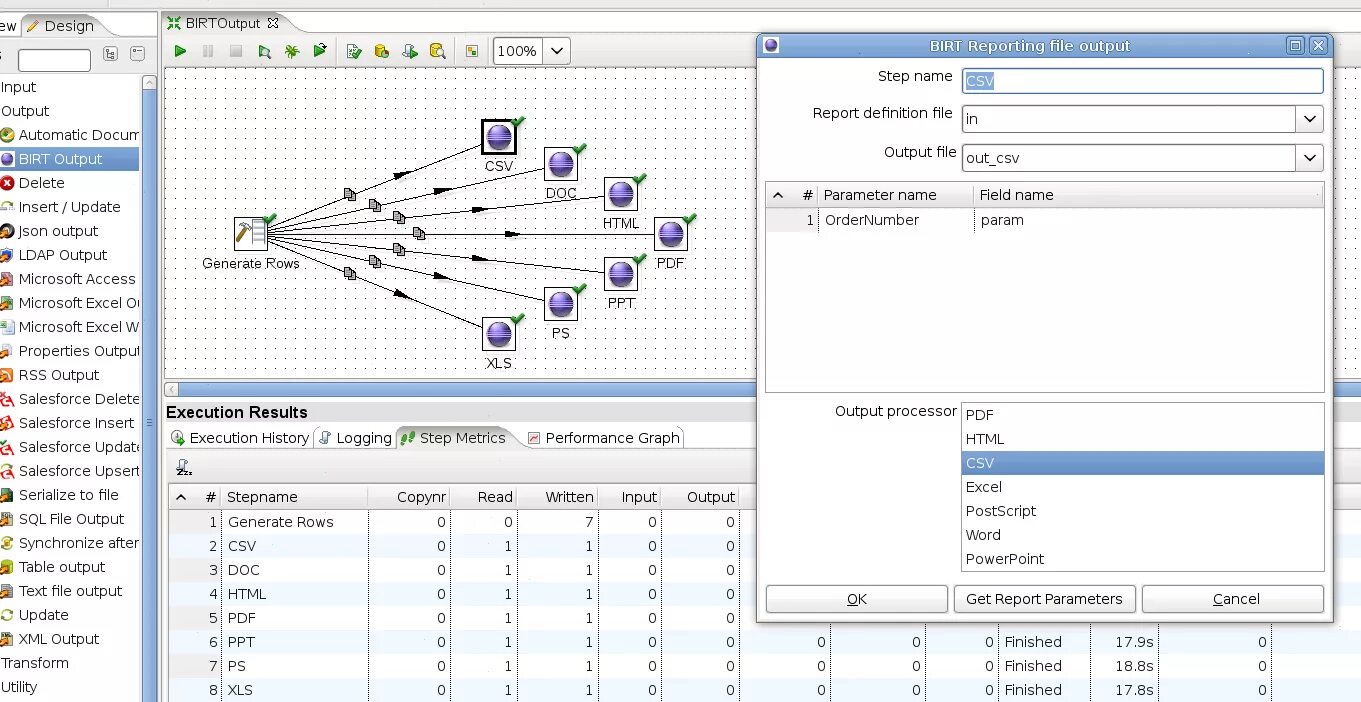Choose Excel as output processor
1361x702 pixels.
point(1142,487)
